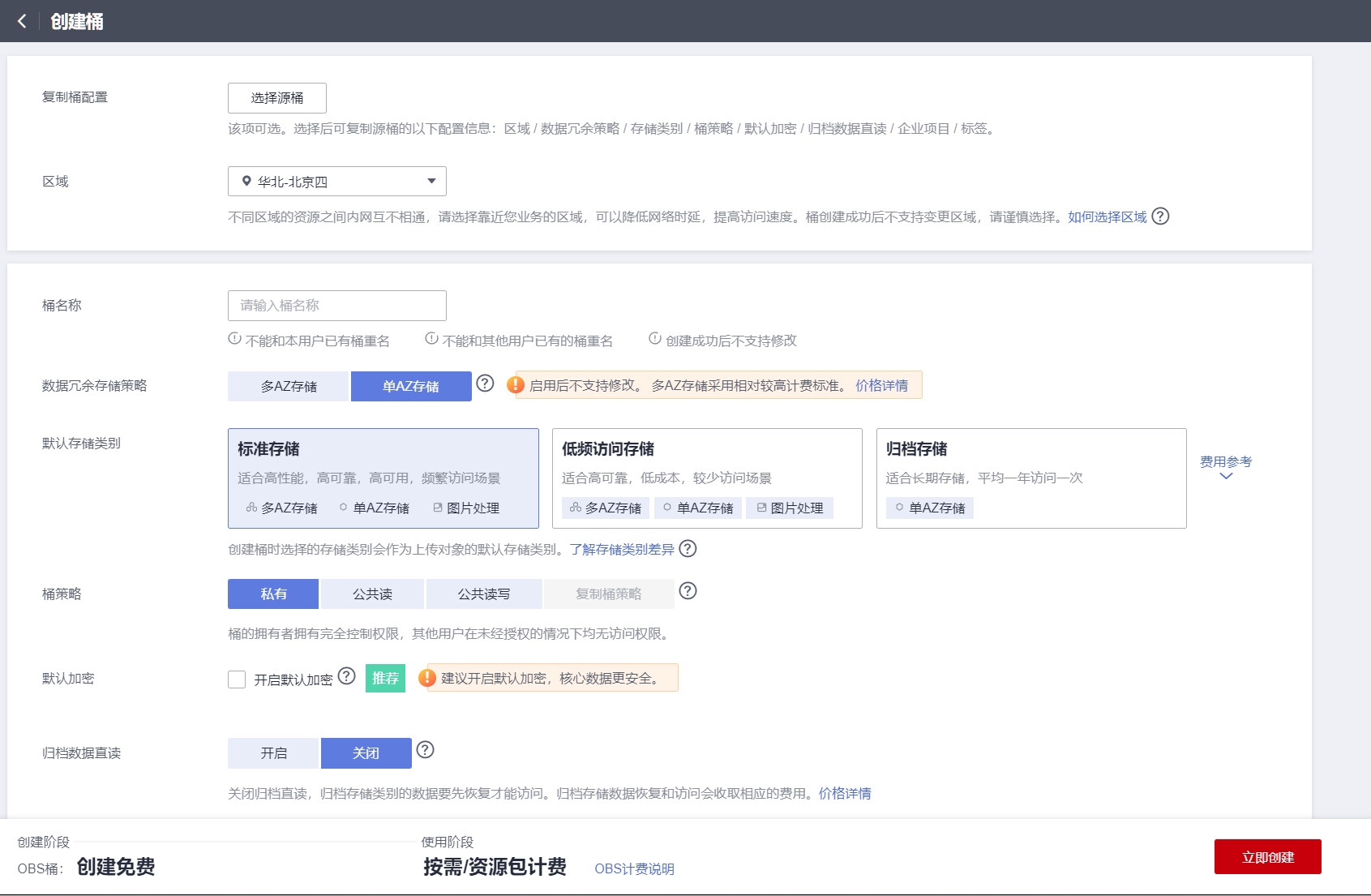Click info icon before 不能和其他用户已有的桶重名
The height and width of the screenshot is (896, 1371).
point(431,339)
